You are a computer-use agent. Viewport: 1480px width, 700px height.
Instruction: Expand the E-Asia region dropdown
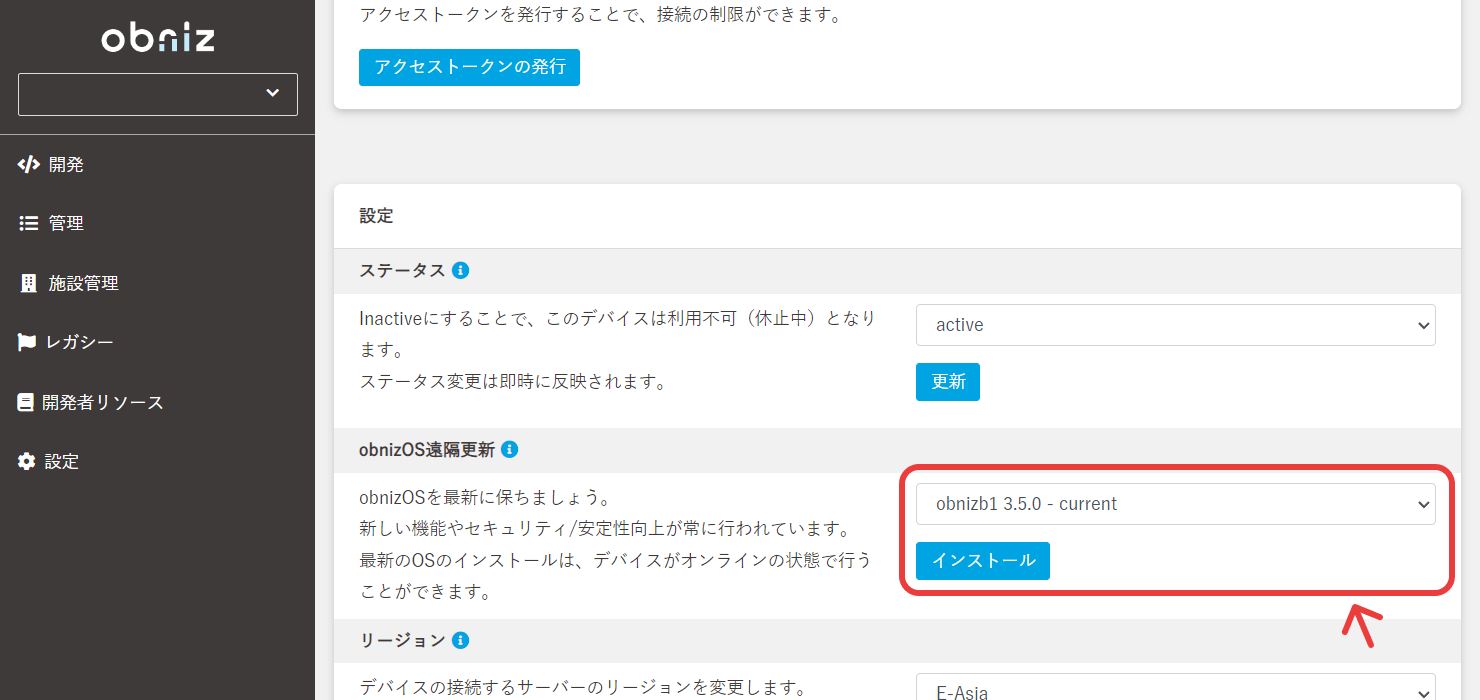point(1175,690)
